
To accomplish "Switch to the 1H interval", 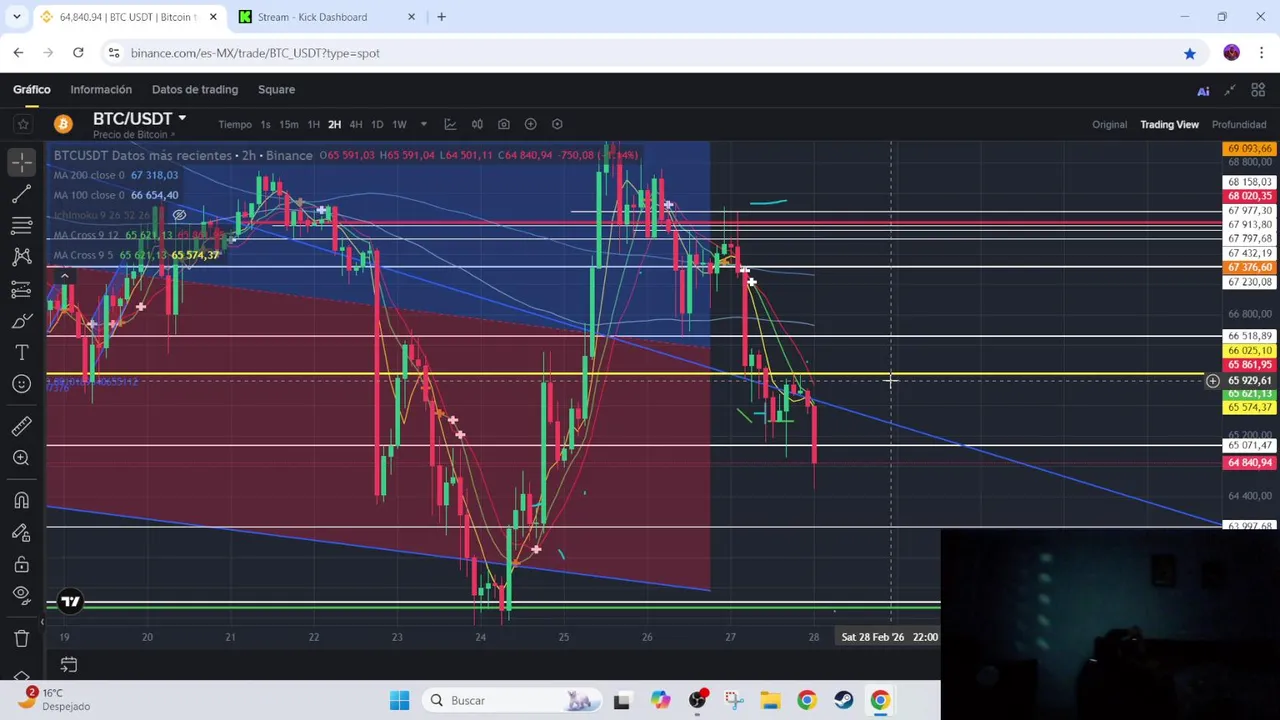I will point(313,124).
